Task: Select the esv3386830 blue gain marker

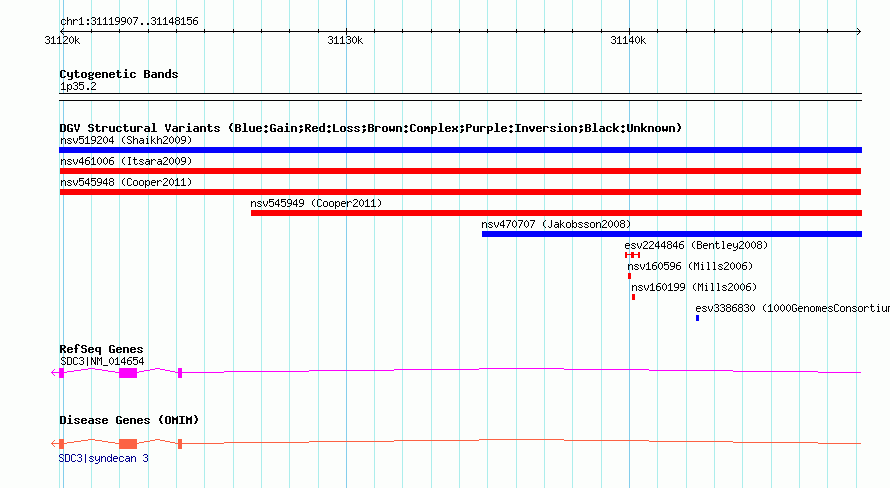Action: coord(698,318)
